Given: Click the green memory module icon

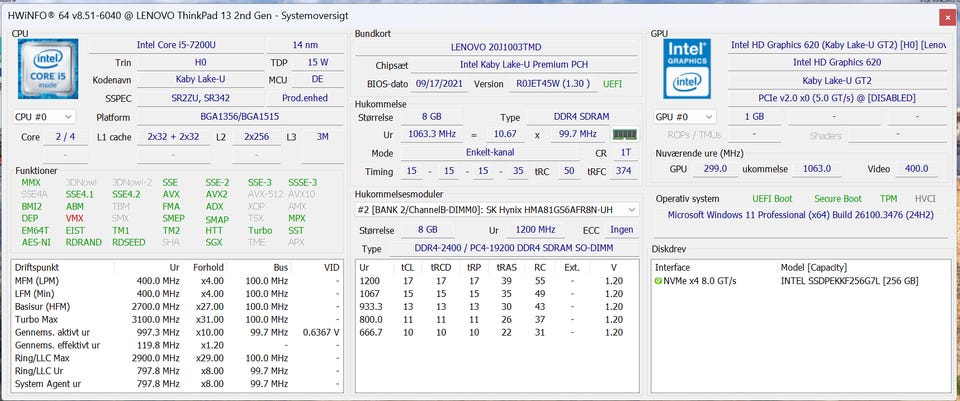Looking at the screenshot, I should coord(626,134).
